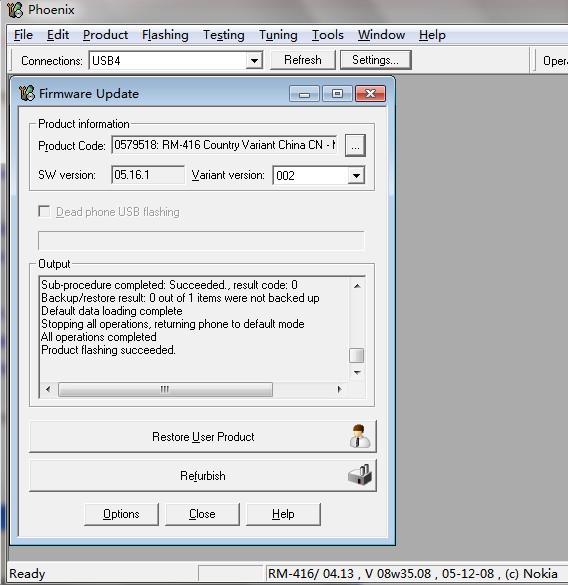Click the RM-416 phone info in status bar
Screen dimensions: 568x585
point(412,573)
